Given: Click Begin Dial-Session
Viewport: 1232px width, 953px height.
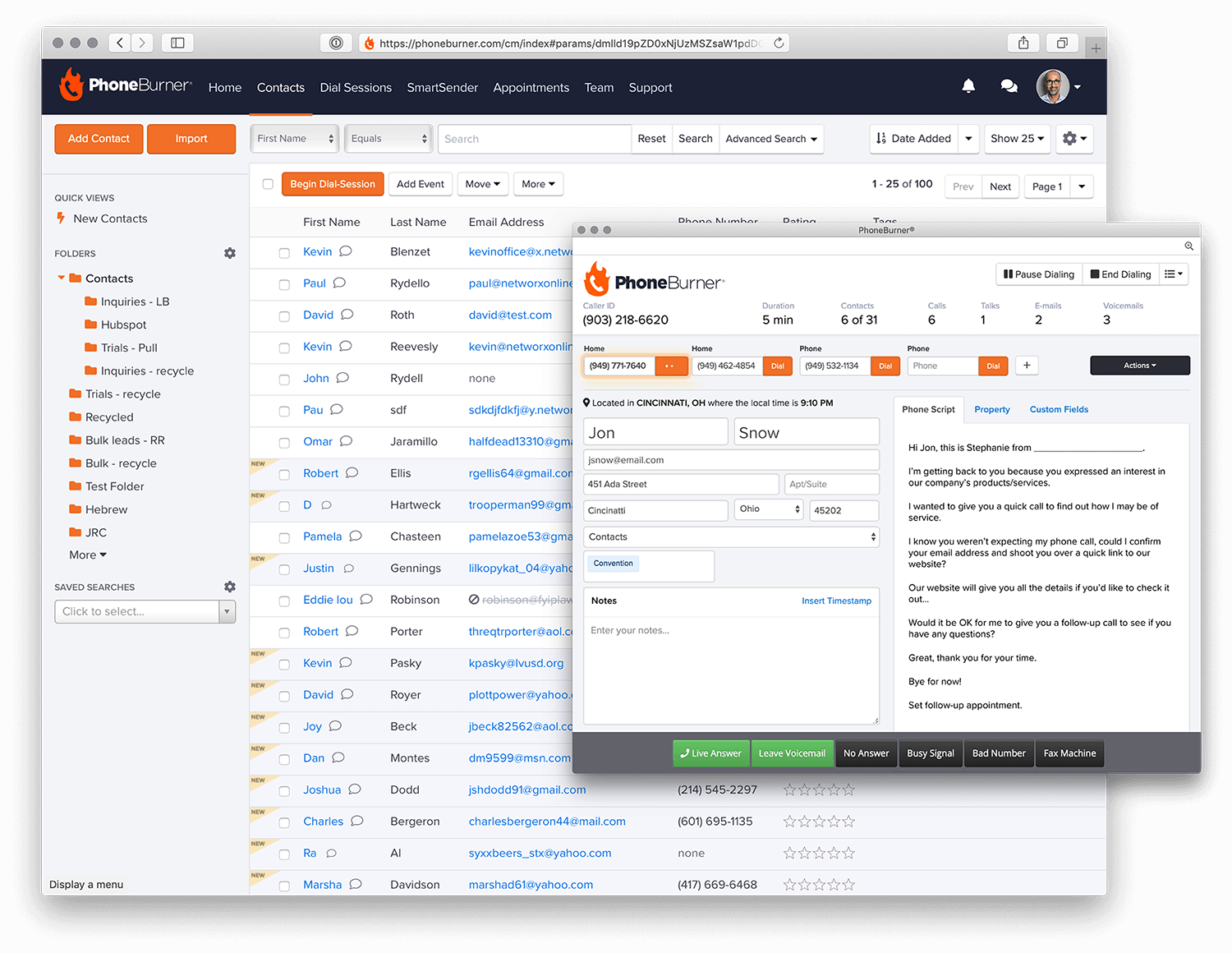Looking at the screenshot, I should tap(333, 184).
